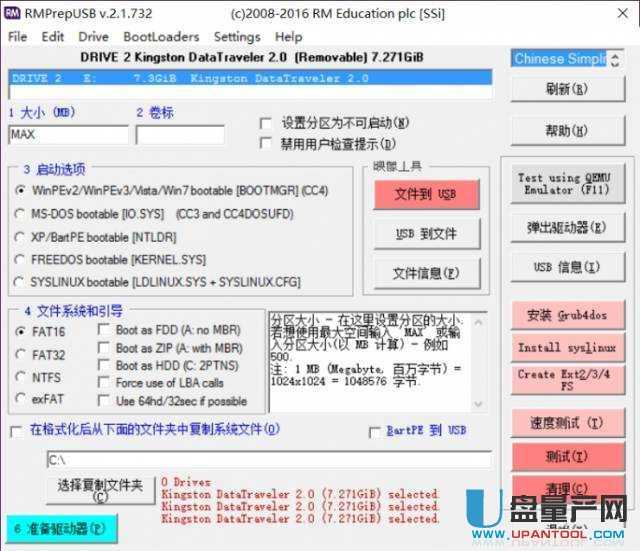640x551 pixels.
Task: Select the Kingston DataTraveler drive entry
Action: 250,78
